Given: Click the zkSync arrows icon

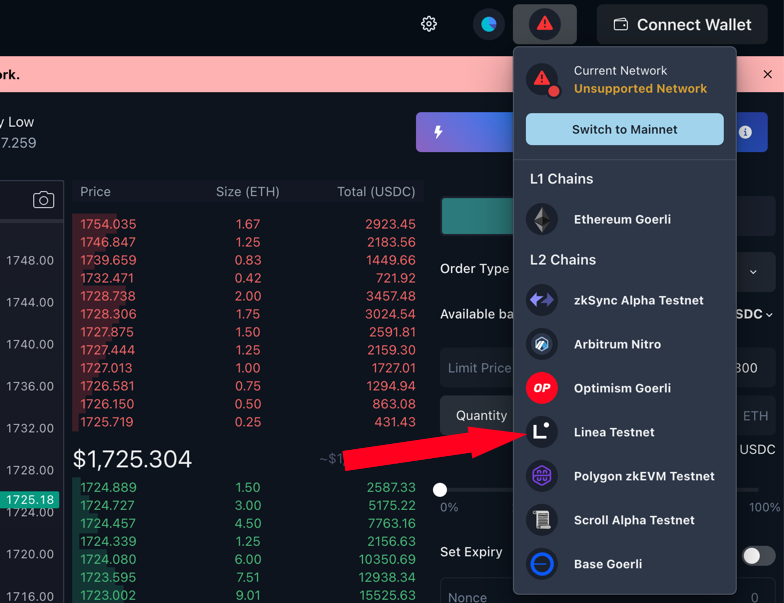Looking at the screenshot, I should [x=542, y=300].
